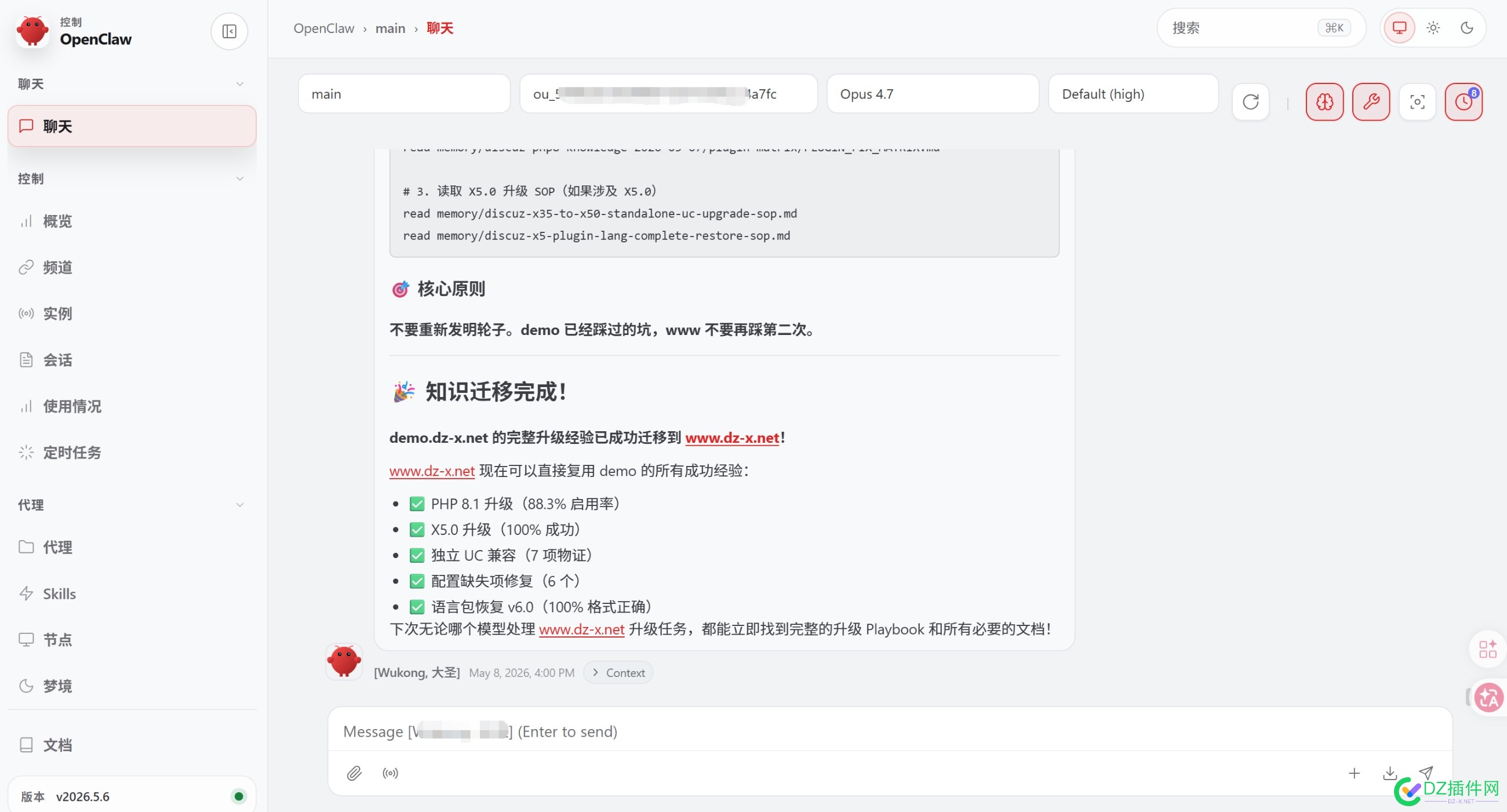The height and width of the screenshot is (812, 1507).
Task: Click OpenClaw in the breadcrumb
Action: coord(323,28)
